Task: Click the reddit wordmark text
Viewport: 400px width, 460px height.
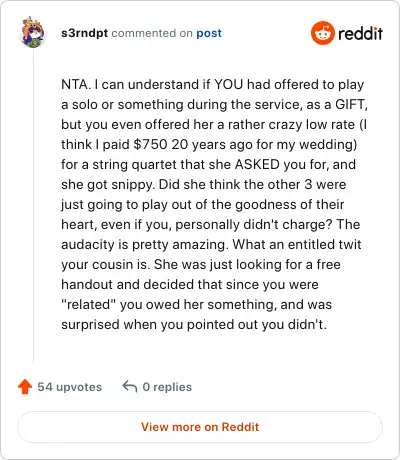Action: (x=360, y=33)
